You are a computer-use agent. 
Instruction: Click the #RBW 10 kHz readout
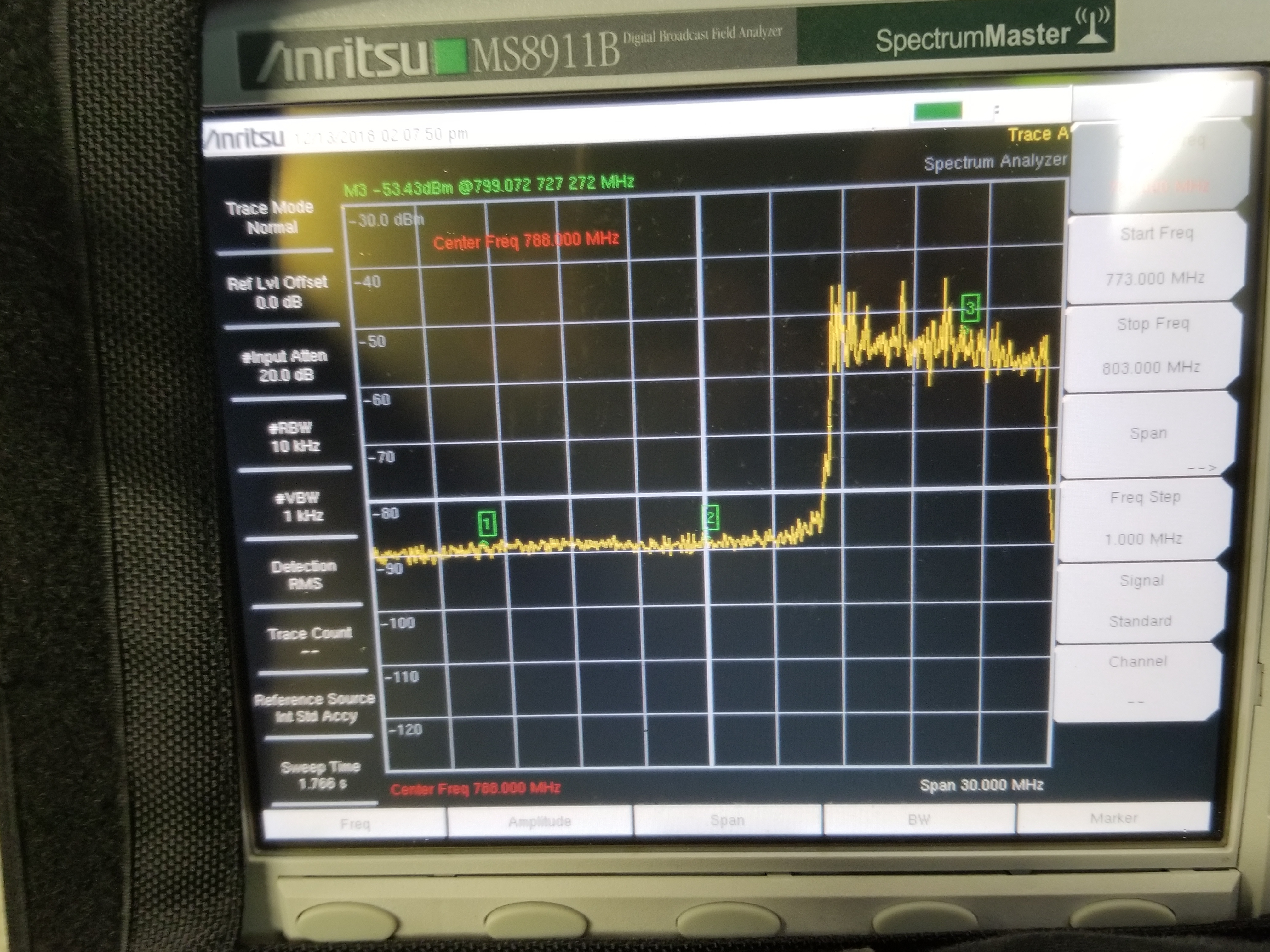click(295, 437)
